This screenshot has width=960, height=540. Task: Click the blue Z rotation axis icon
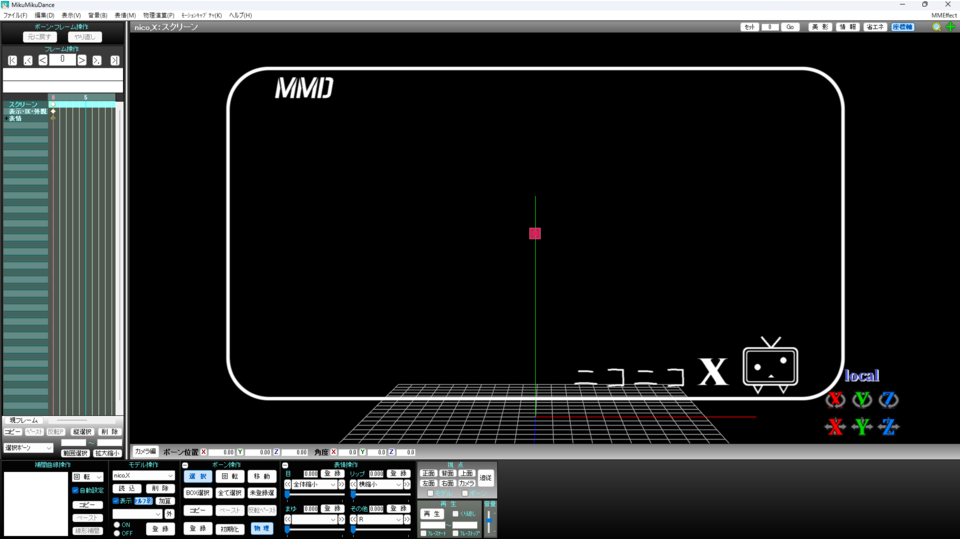pos(888,400)
